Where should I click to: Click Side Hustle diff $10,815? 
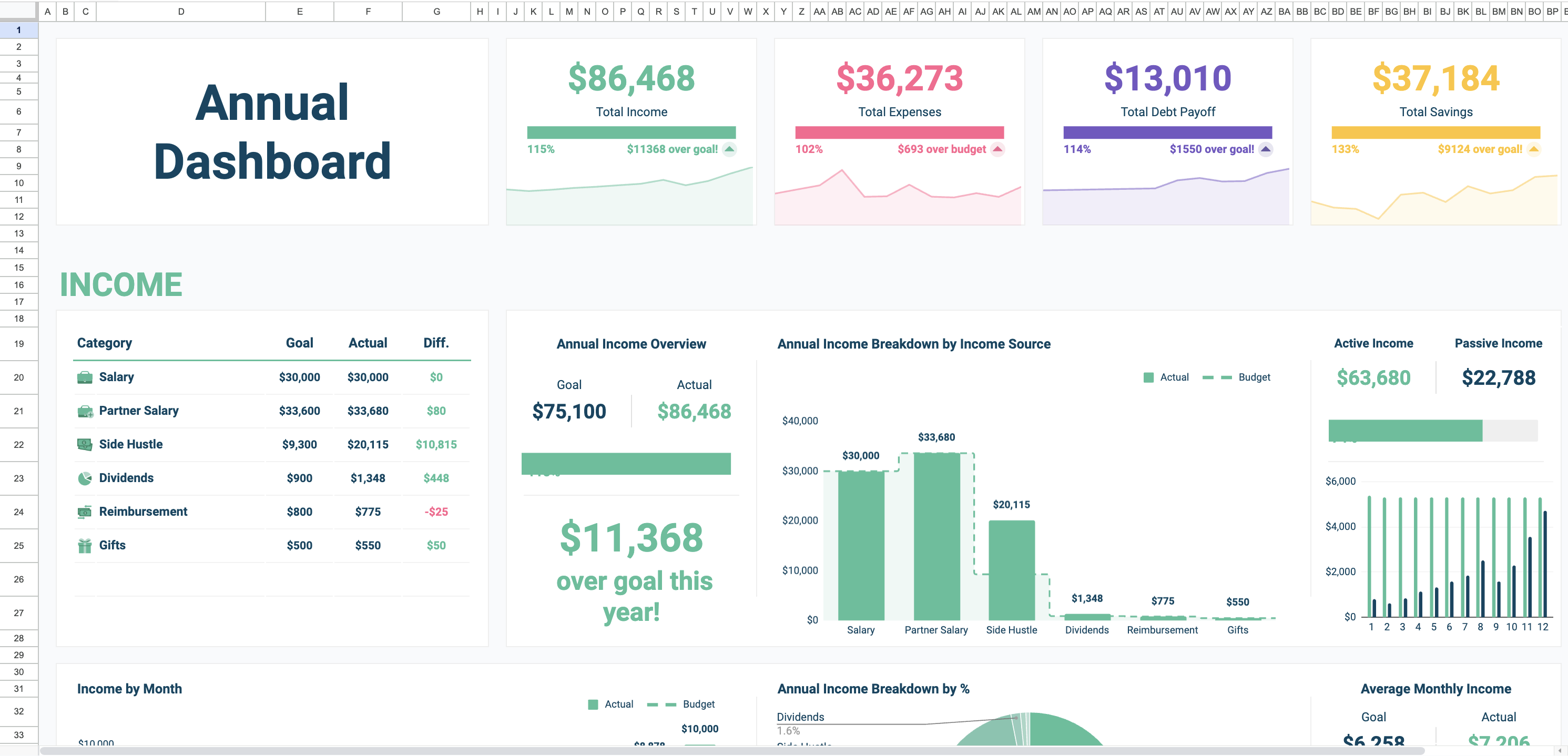[436, 445]
